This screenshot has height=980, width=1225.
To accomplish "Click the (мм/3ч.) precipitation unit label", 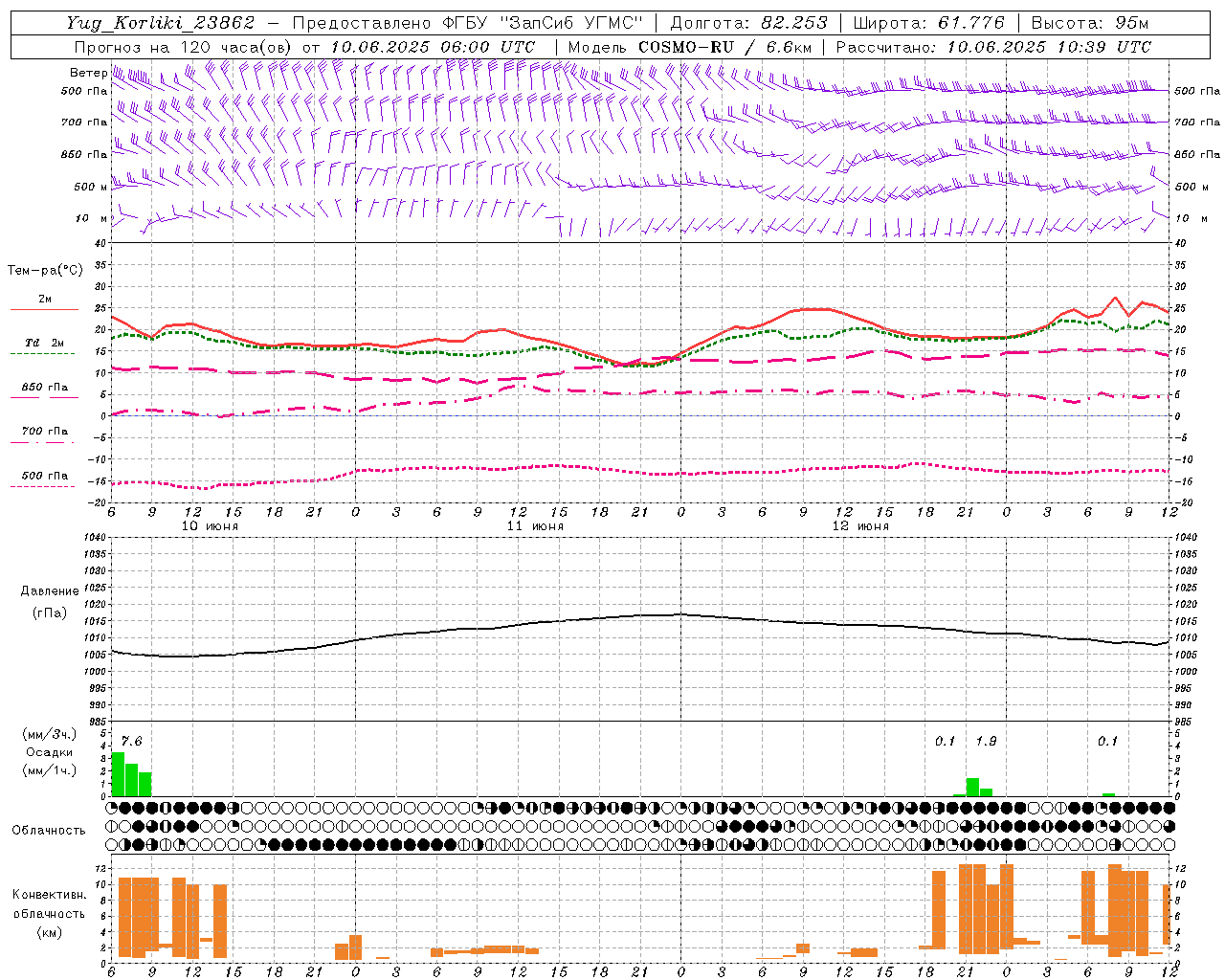I will (49, 734).
